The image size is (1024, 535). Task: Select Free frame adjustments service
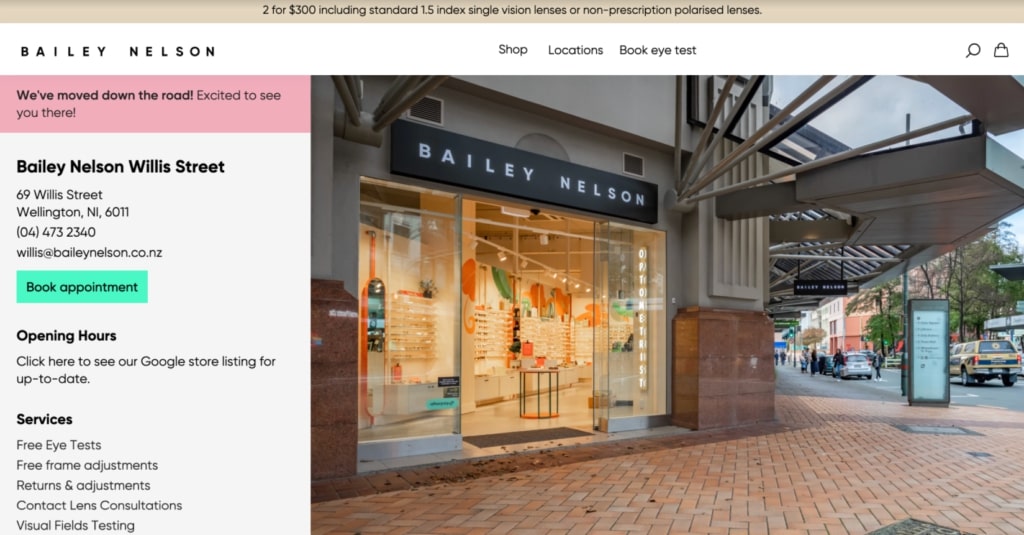[87, 465]
